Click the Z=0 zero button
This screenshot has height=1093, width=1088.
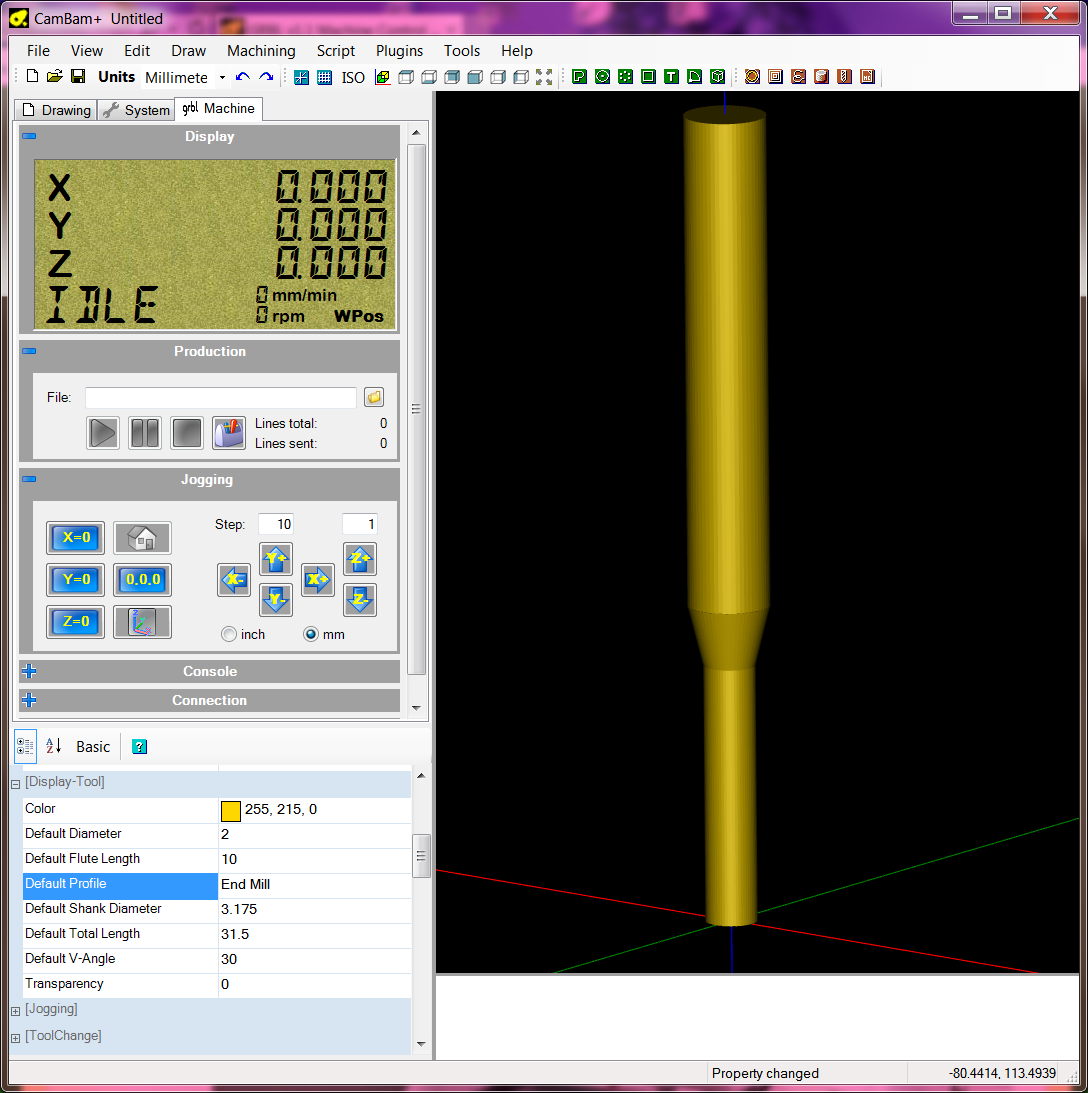pyautogui.click(x=75, y=622)
